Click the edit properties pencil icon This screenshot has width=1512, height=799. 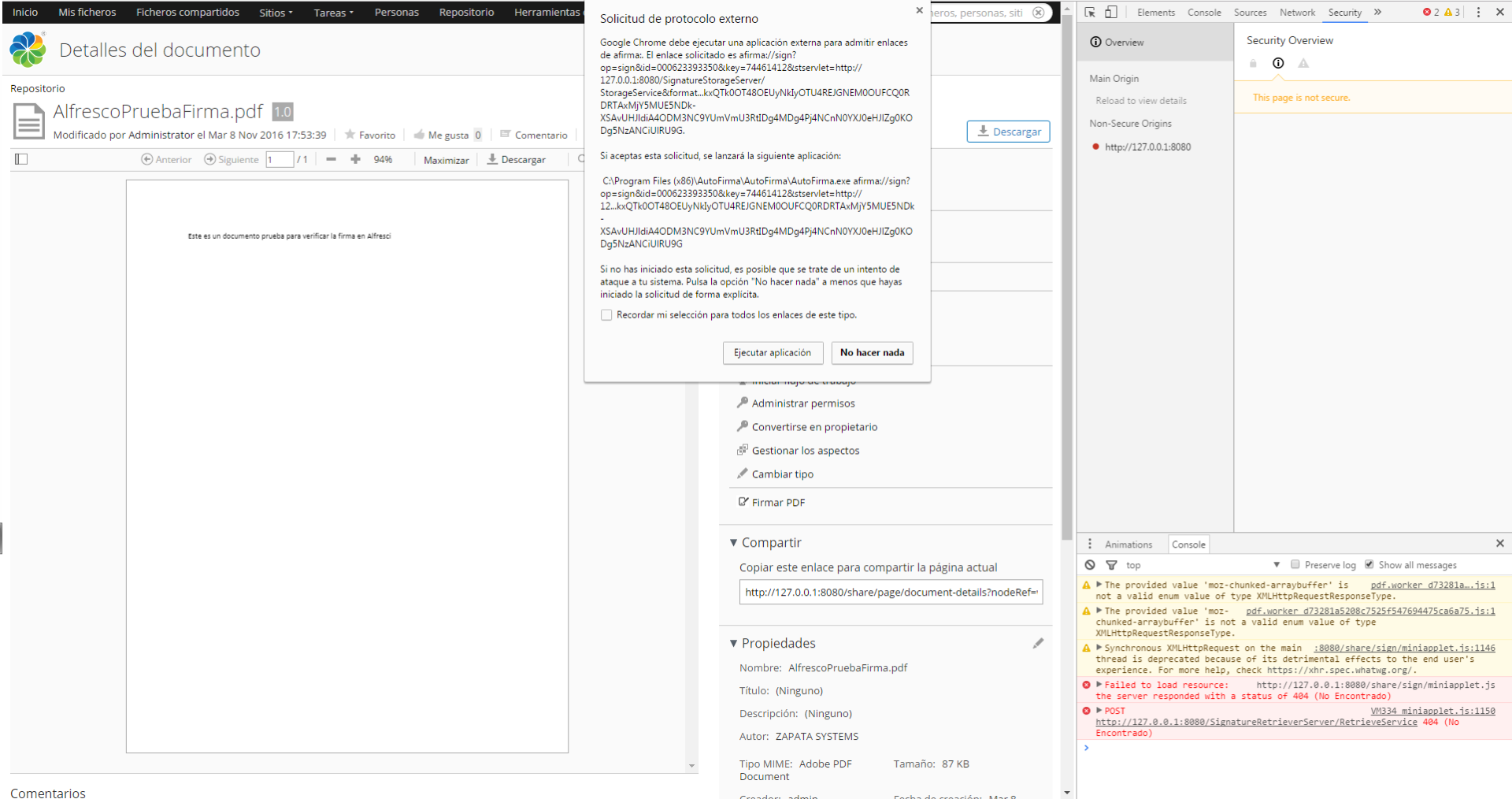(x=1038, y=643)
